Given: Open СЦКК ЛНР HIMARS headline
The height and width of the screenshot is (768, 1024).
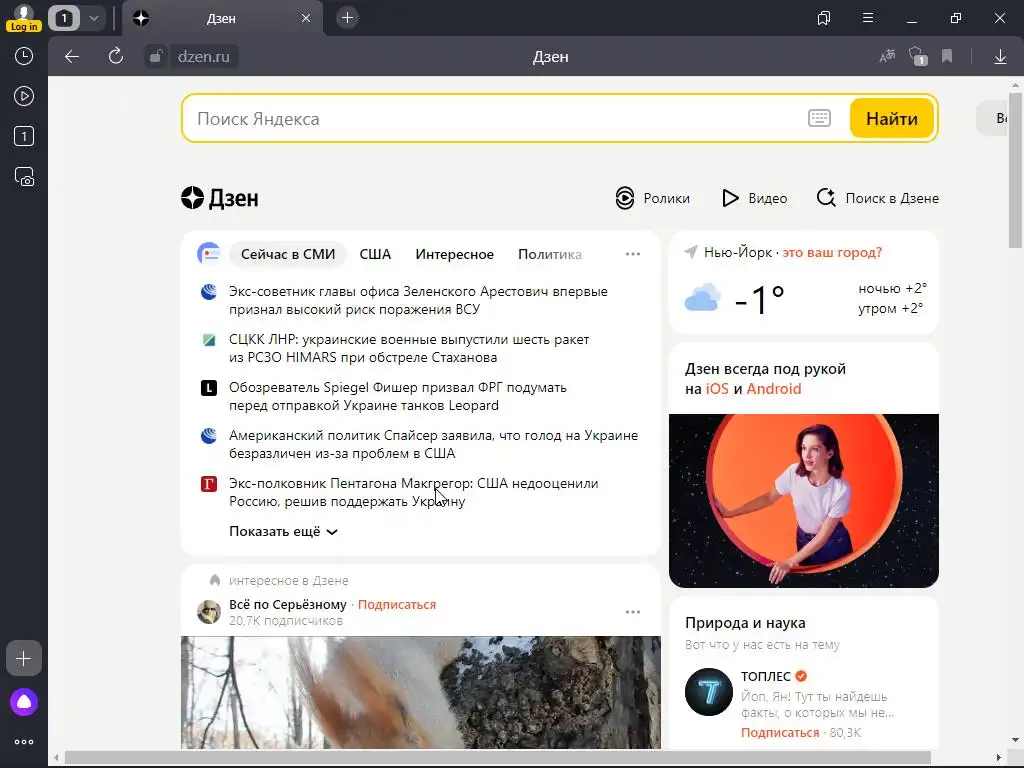Looking at the screenshot, I should [x=409, y=348].
